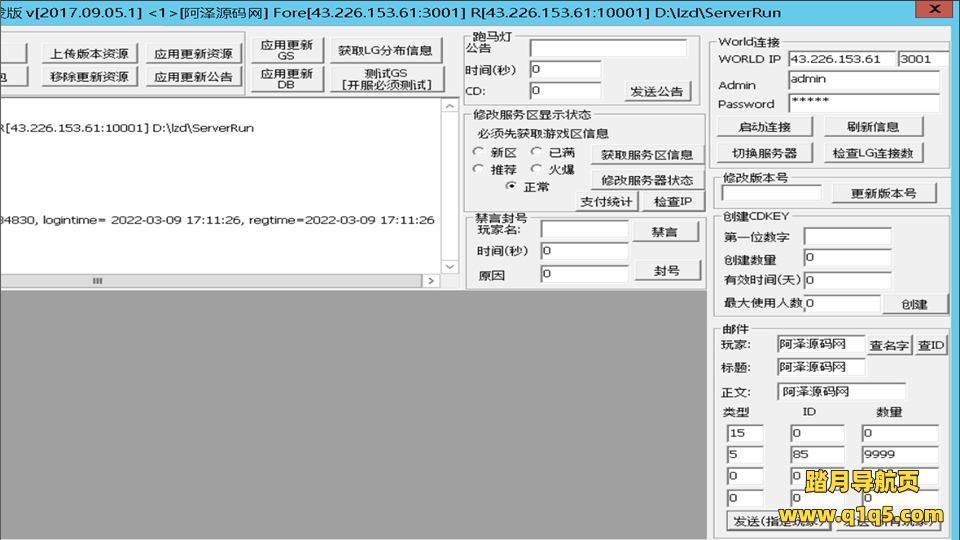Click the 跑马灯 公告 text field
Image resolution: width=960 pixels, height=540 pixels.
pyautogui.click(x=608, y=48)
